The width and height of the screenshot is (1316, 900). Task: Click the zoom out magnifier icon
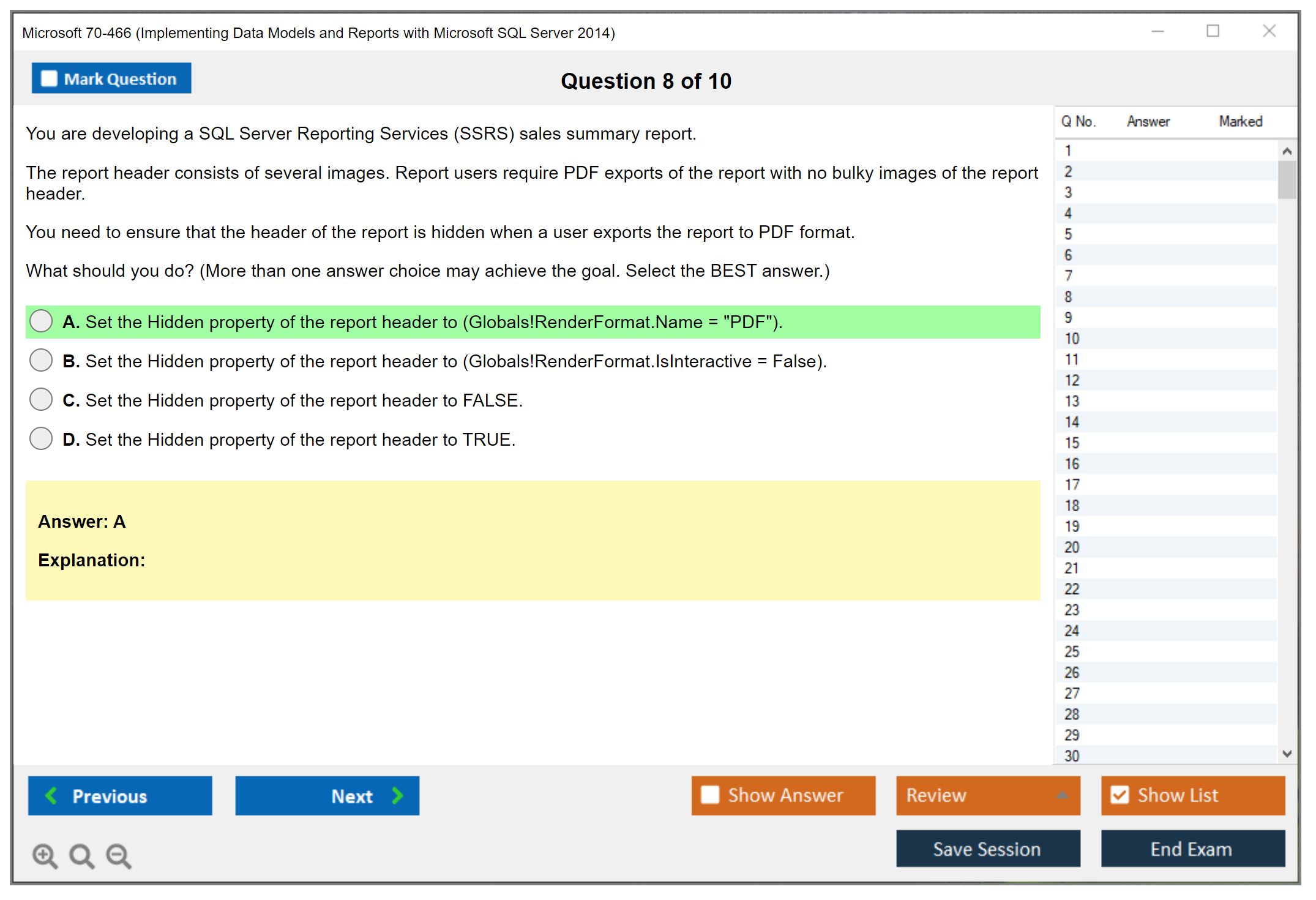pyautogui.click(x=119, y=855)
